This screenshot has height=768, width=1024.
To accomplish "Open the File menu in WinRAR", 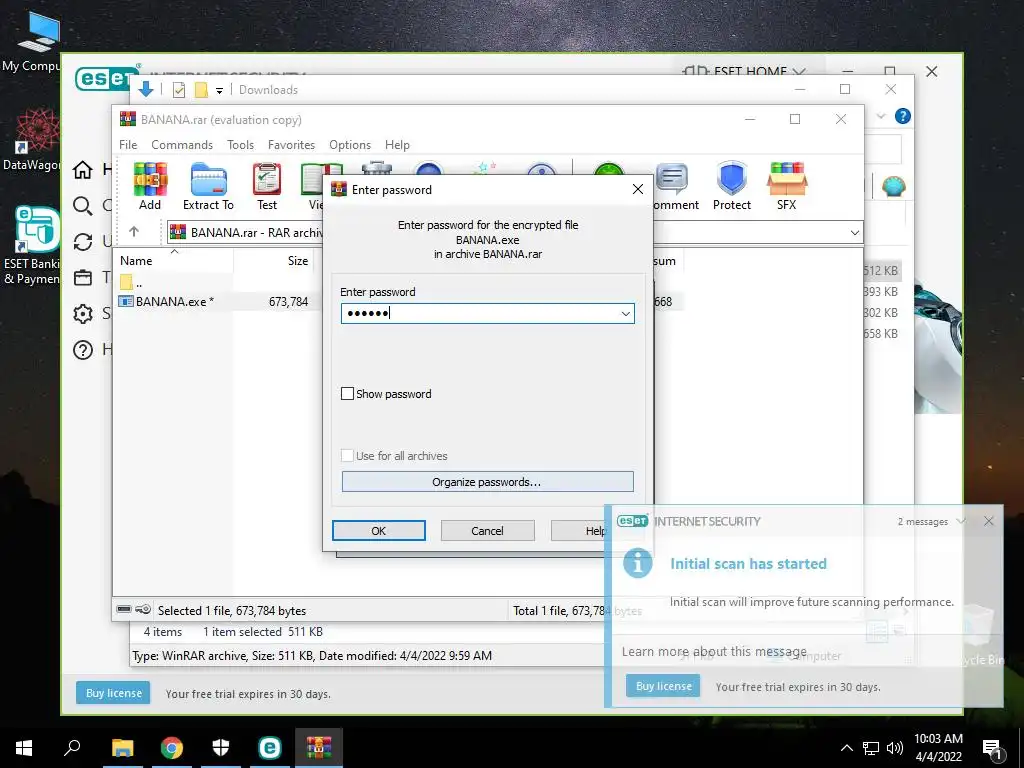I will click(x=128, y=144).
